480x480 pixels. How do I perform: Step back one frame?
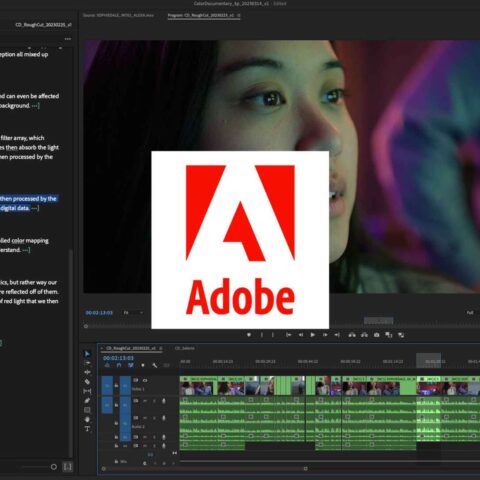tap(301, 335)
